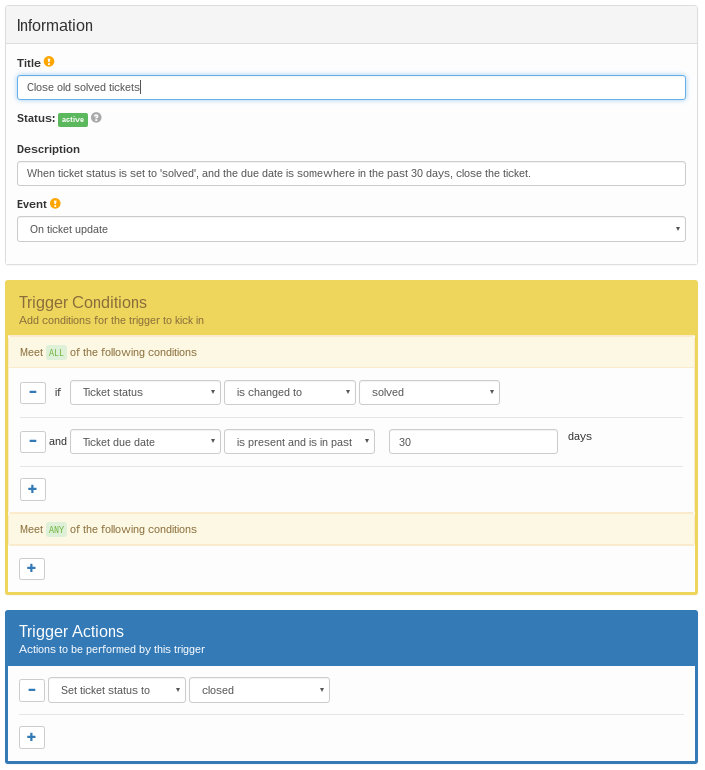
Task: Open the 'Ticket status' field dropdown
Action: coord(145,392)
